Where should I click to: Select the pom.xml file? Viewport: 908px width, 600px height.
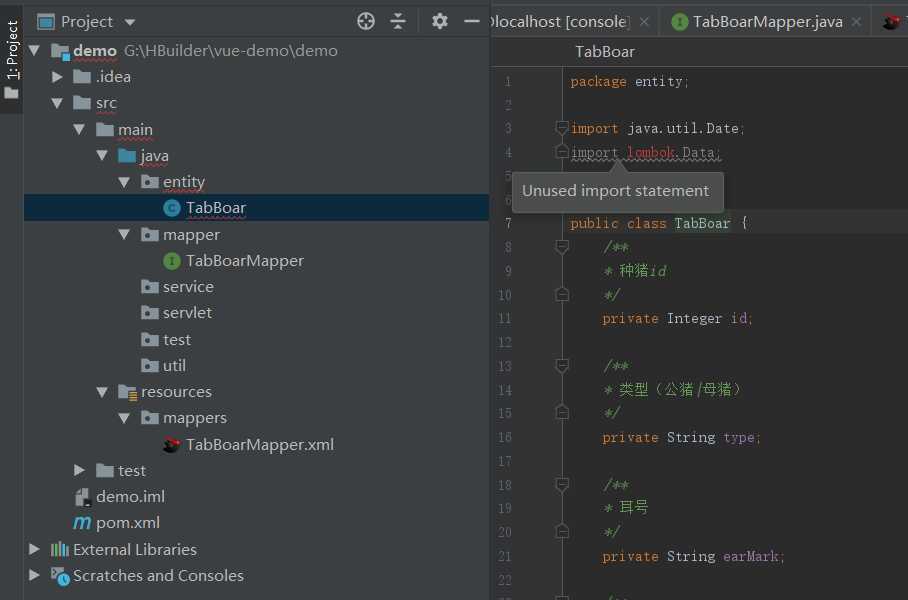[128, 522]
